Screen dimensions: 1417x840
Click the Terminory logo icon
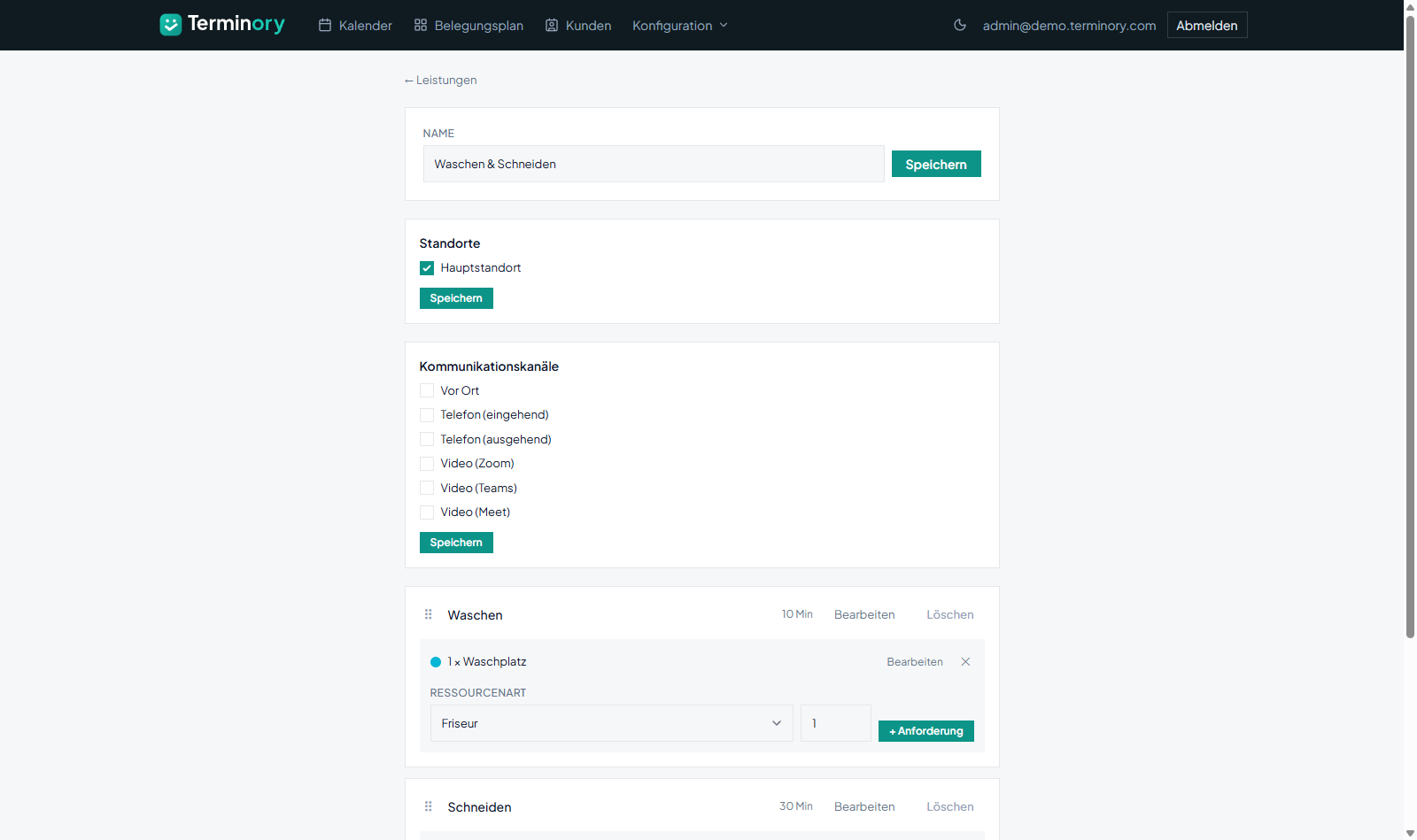[171, 25]
